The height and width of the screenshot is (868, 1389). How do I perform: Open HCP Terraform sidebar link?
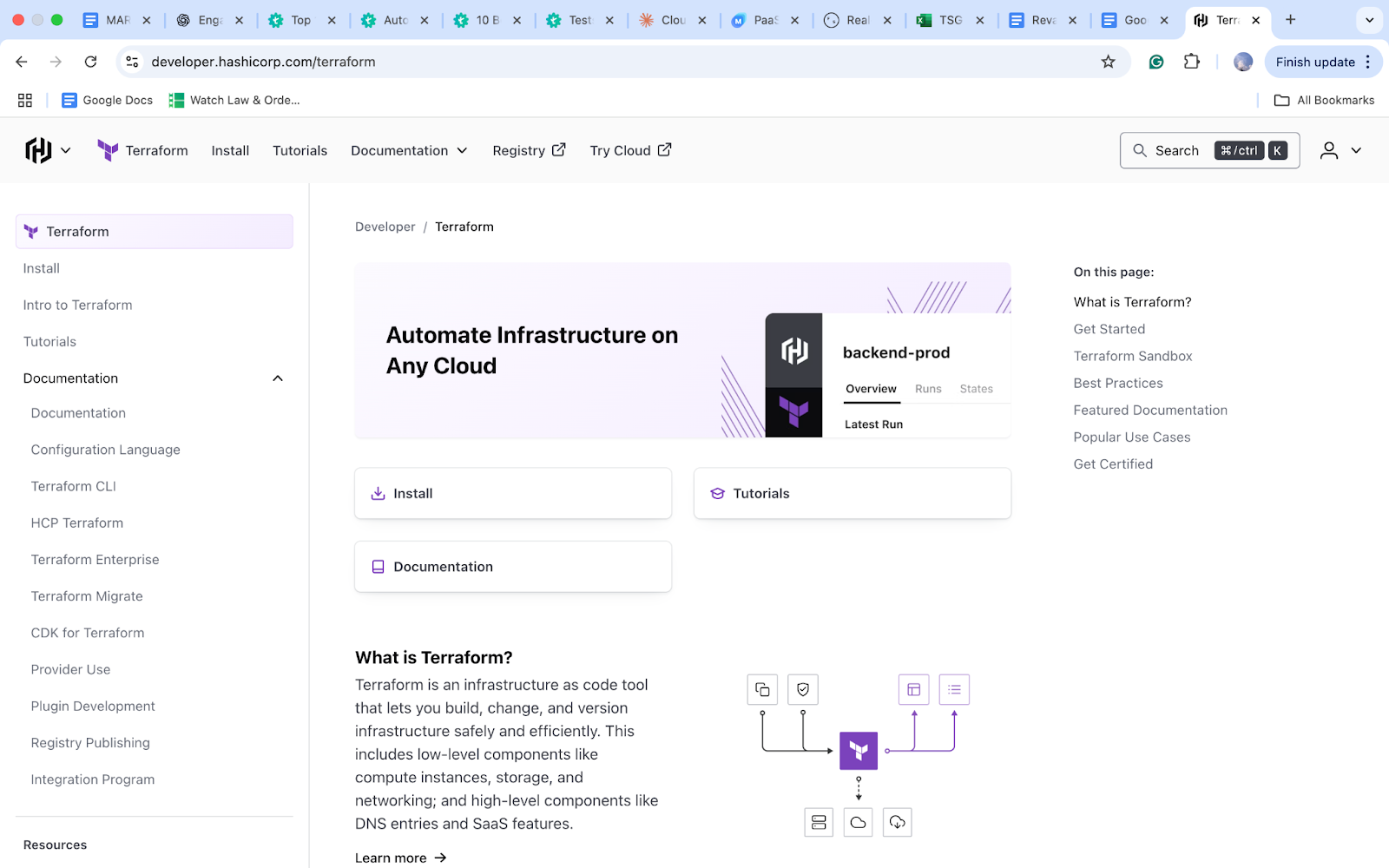coord(77,523)
